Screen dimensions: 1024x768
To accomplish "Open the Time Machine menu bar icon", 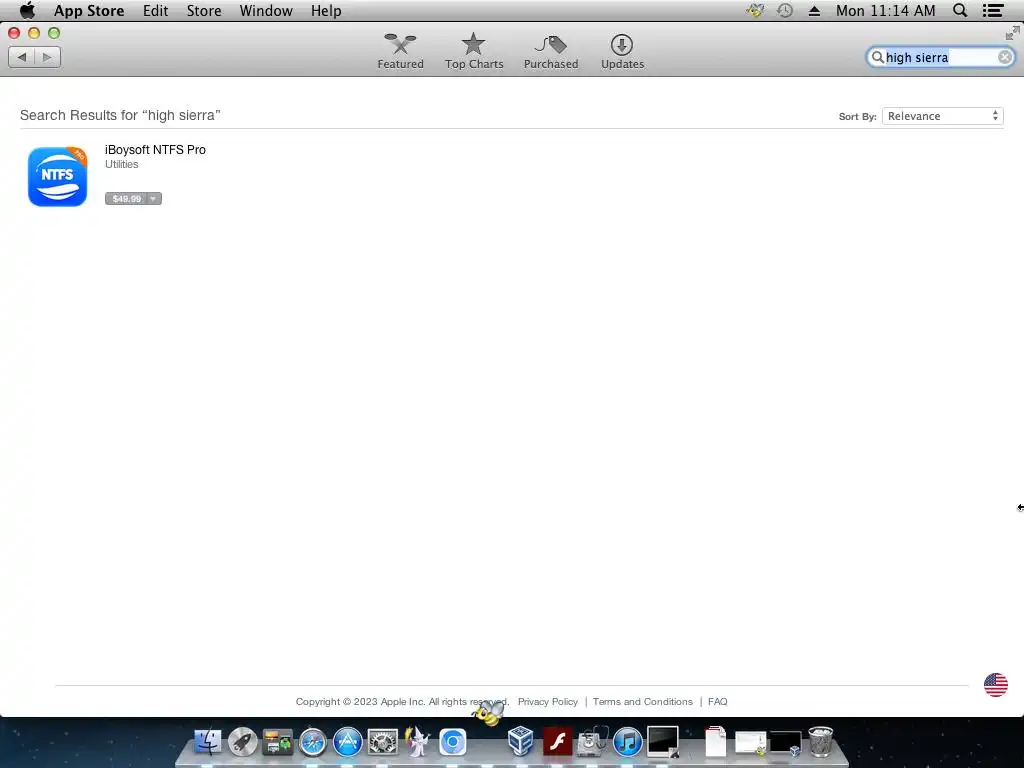I will (x=785, y=10).
